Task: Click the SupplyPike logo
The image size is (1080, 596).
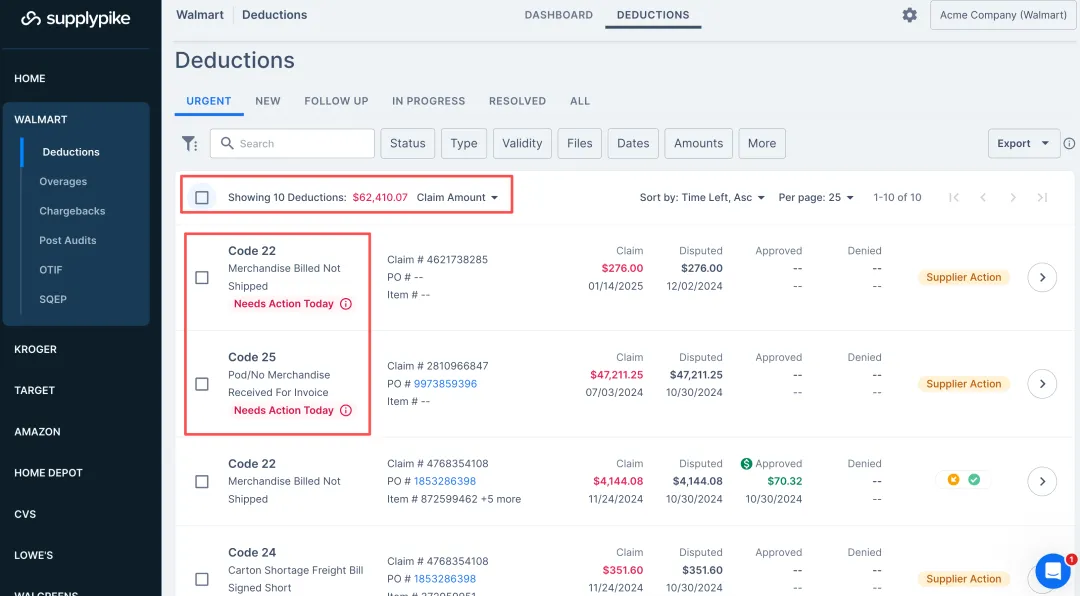Action: click(x=76, y=18)
